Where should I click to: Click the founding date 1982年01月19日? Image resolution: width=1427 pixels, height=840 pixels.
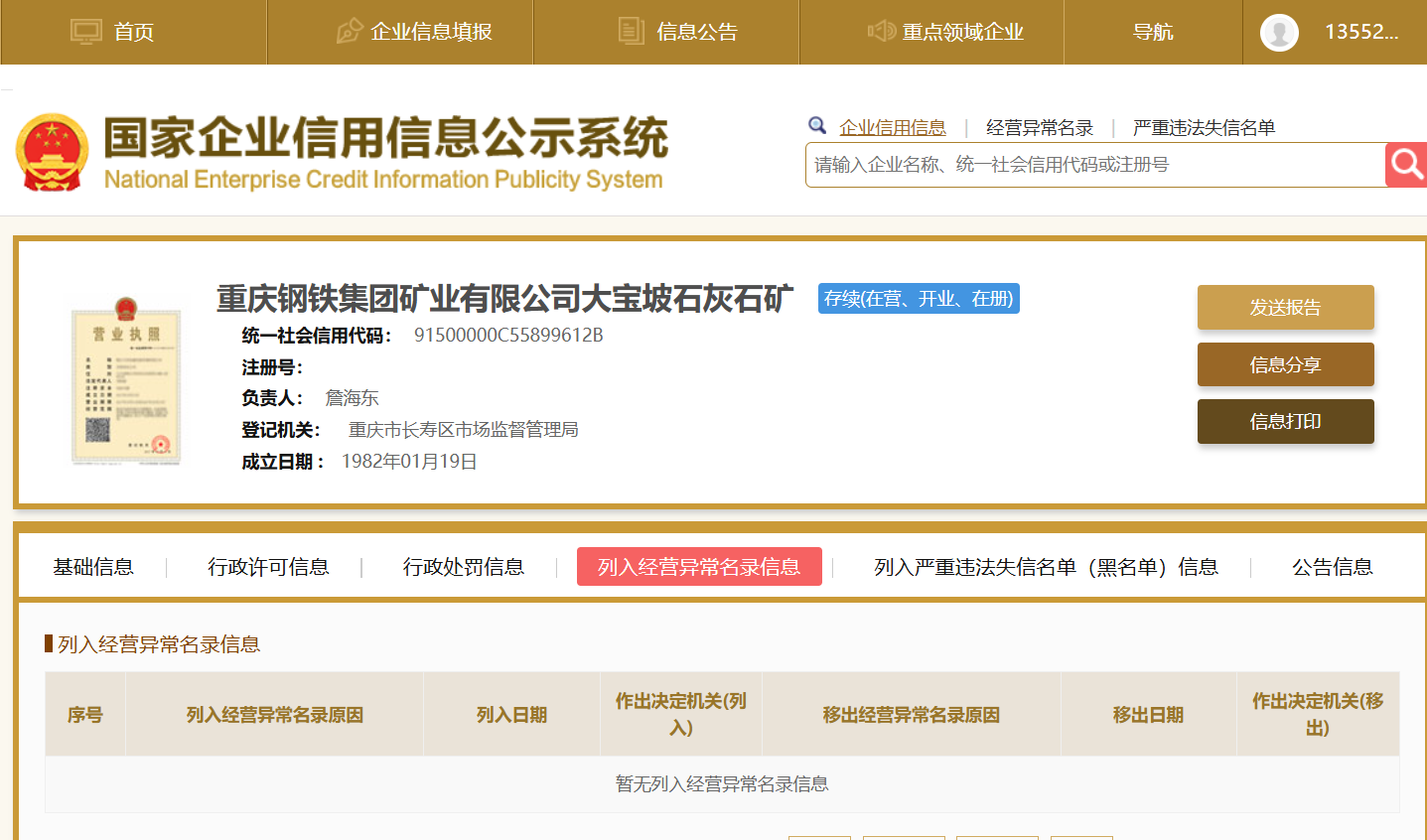tap(409, 462)
